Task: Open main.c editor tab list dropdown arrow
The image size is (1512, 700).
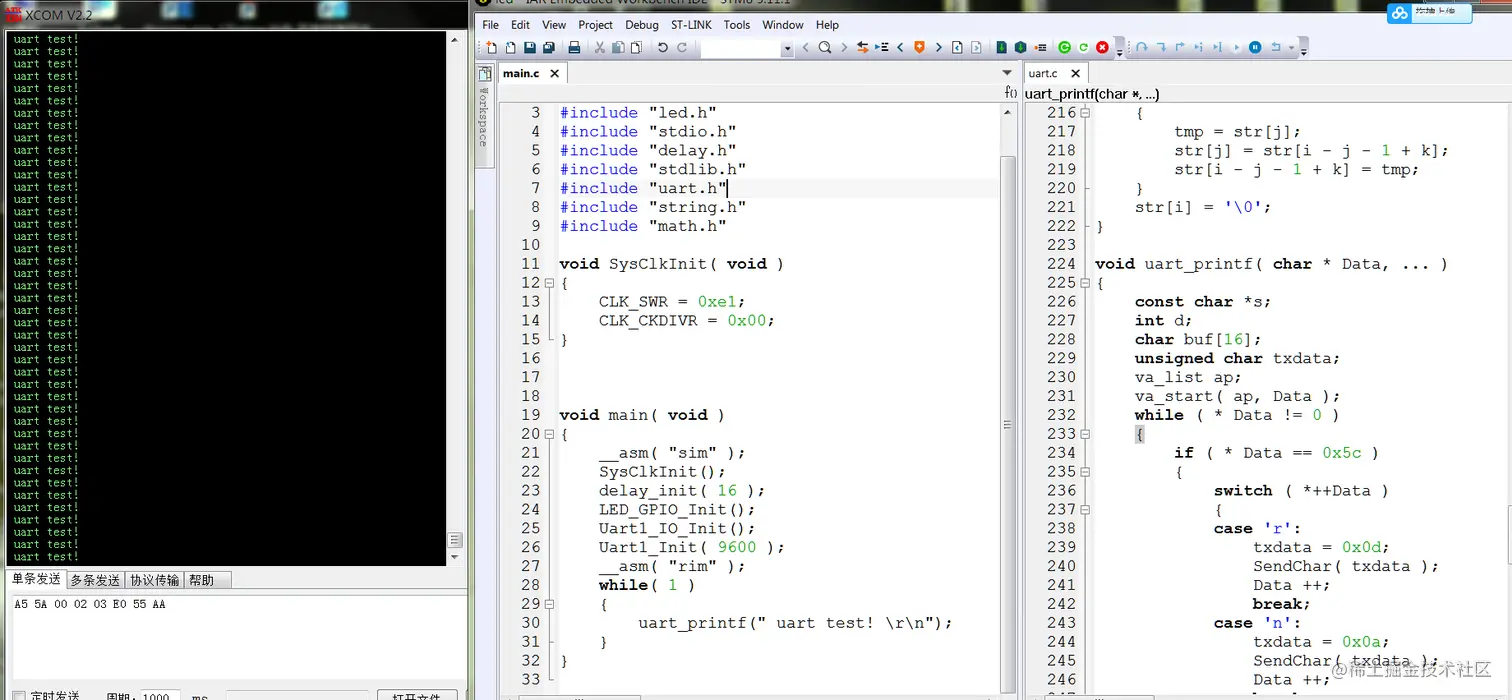Action: pos(1007,73)
